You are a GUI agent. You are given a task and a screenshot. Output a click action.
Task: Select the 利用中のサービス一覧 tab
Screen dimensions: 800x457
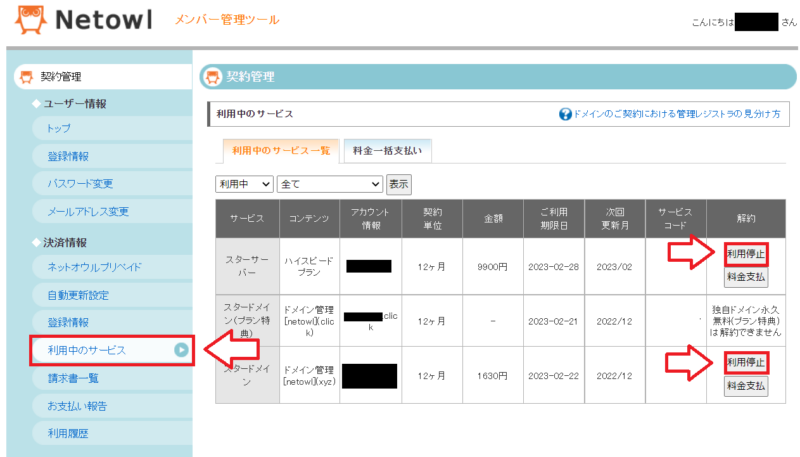coord(280,152)
